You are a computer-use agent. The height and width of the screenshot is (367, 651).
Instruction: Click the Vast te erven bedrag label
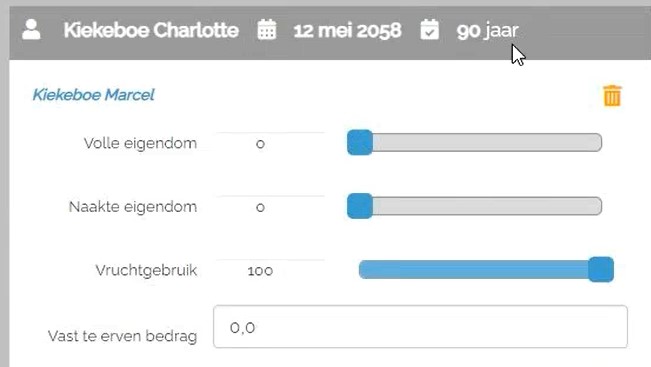[122, 335]
